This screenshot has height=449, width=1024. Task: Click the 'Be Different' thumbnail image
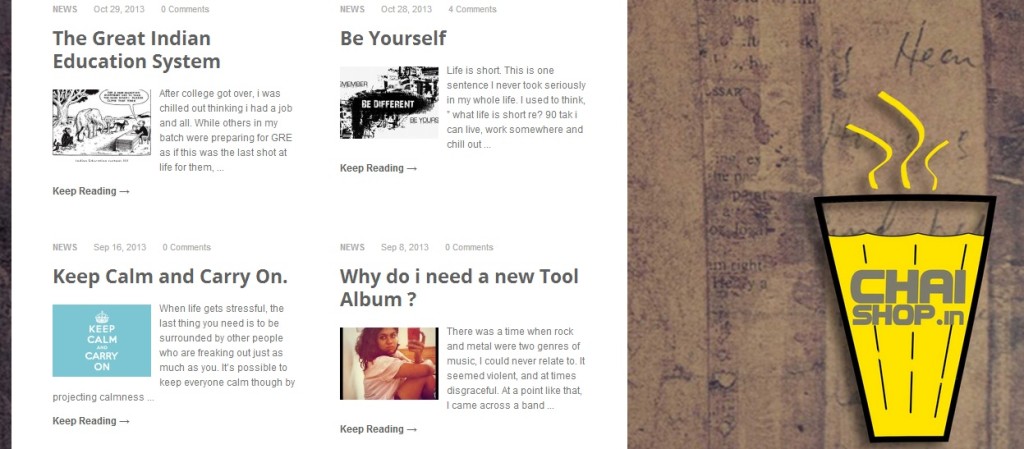pos(389,103)
